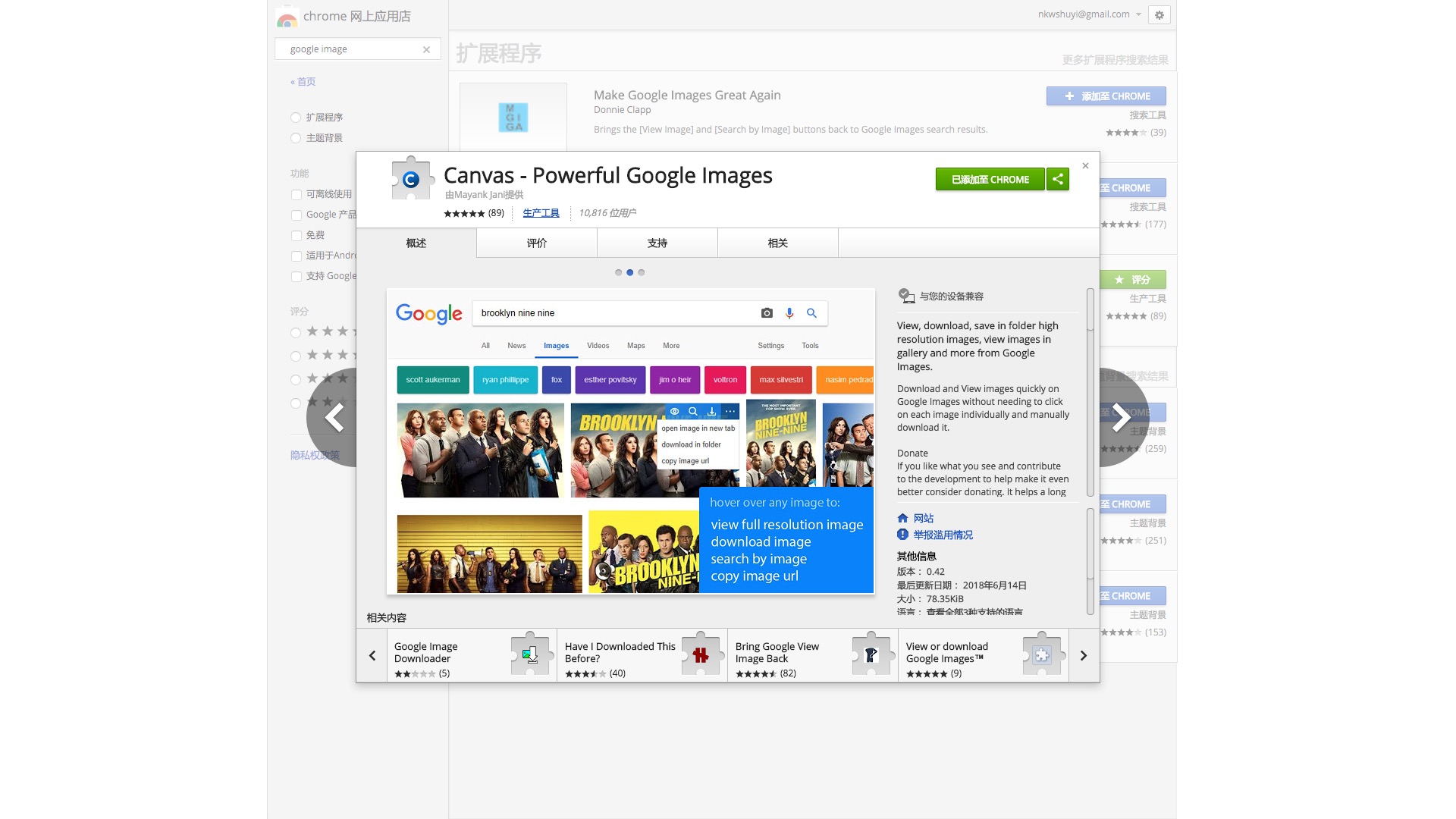The height and width of the screenshot is (819, 1456).
Task: Open the 举报滥用情况 link
Action: pyautogui.click(x=943, y=535)
